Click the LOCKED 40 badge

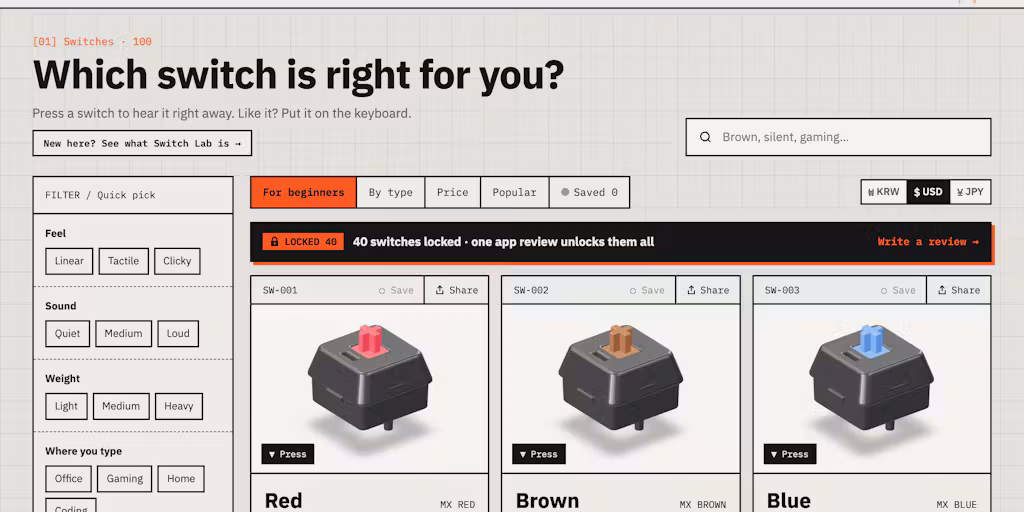[x=303, y=242]
